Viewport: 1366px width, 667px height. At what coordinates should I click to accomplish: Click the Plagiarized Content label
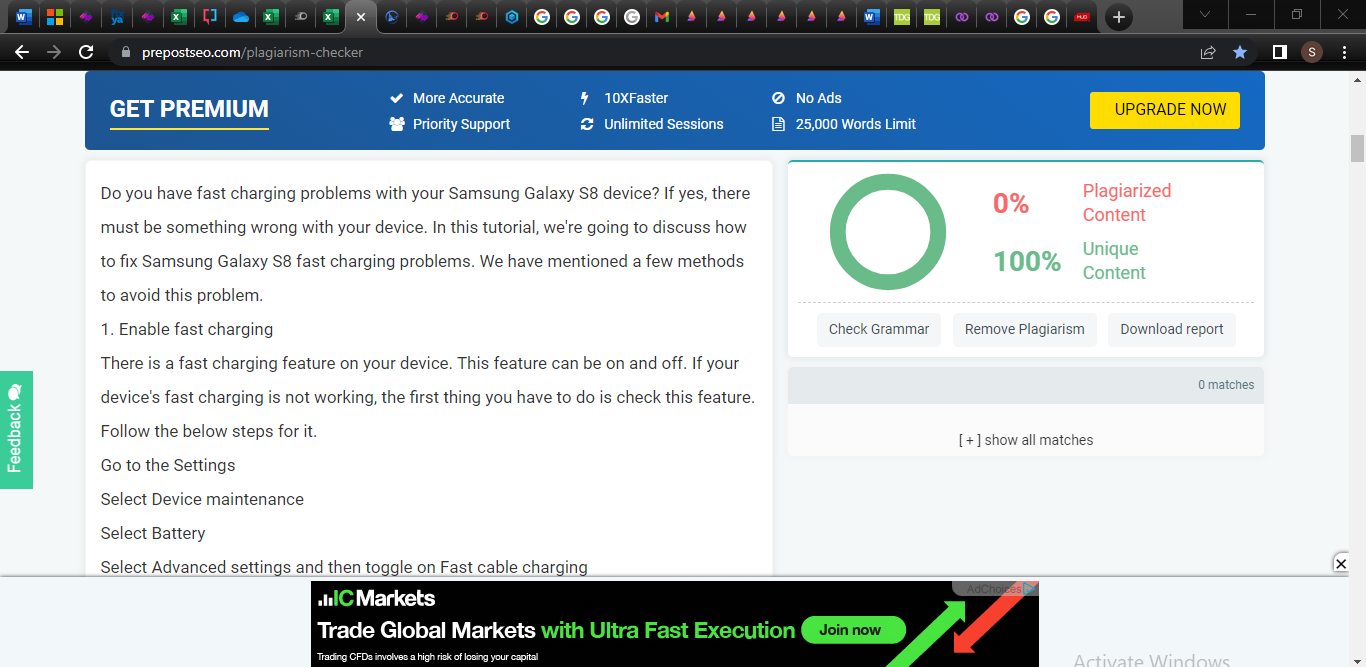[x=1127, y=203]
